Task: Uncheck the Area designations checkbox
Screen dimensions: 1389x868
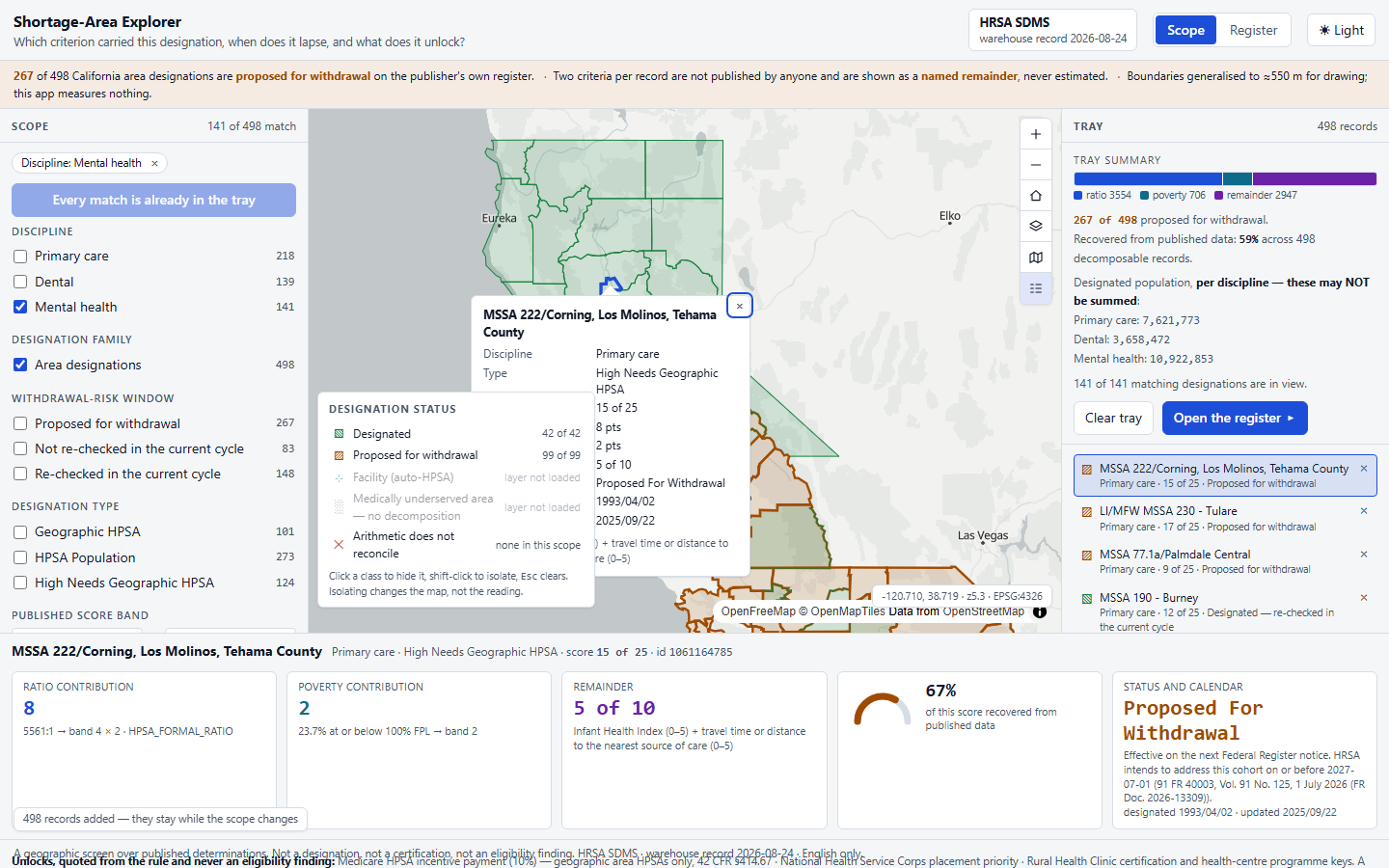Action: [x=20, y=365]
